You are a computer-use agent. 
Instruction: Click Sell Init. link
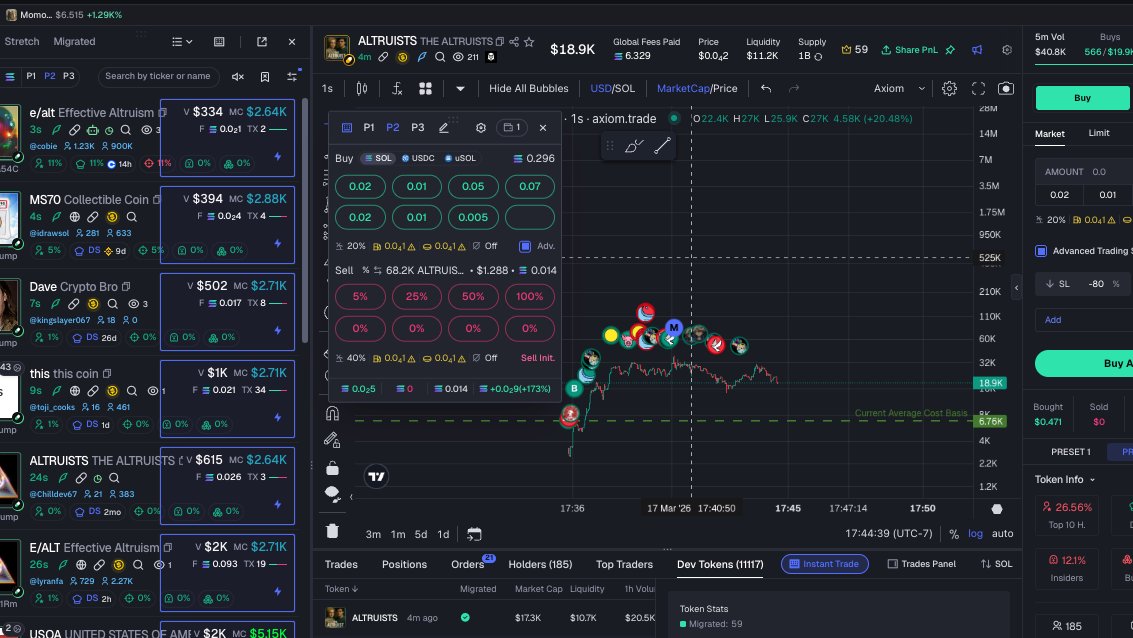pyautogui.click(x=538, y=358)
